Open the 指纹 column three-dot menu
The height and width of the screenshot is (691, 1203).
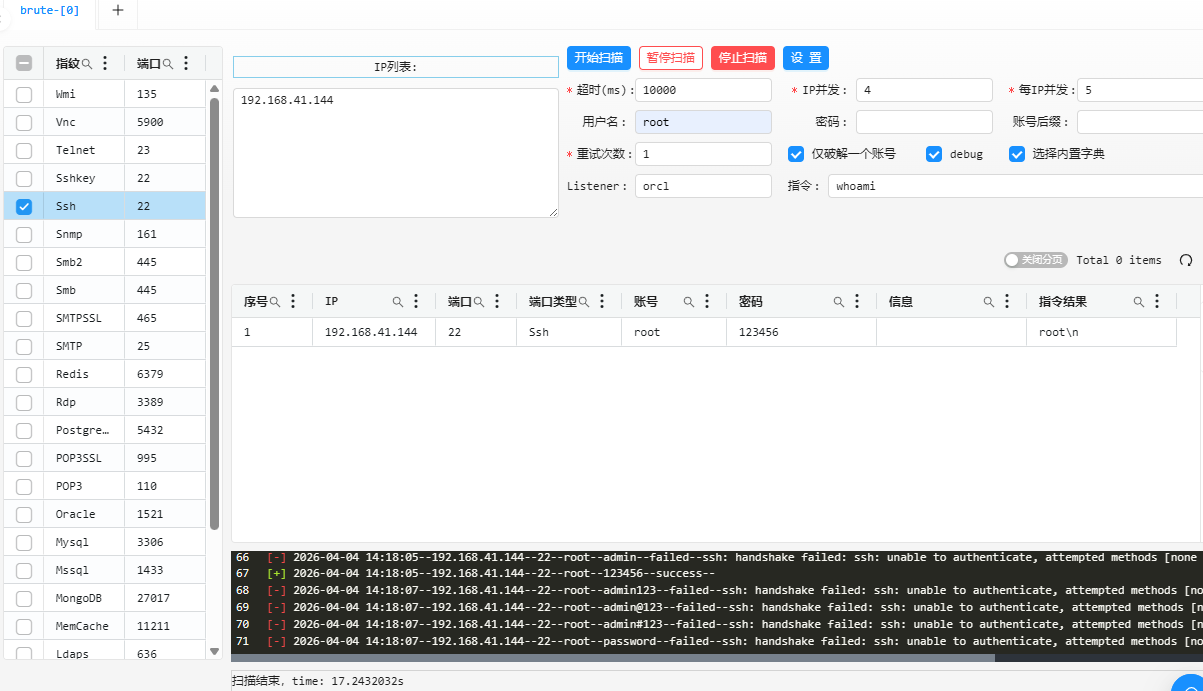(x=105, y=63)
